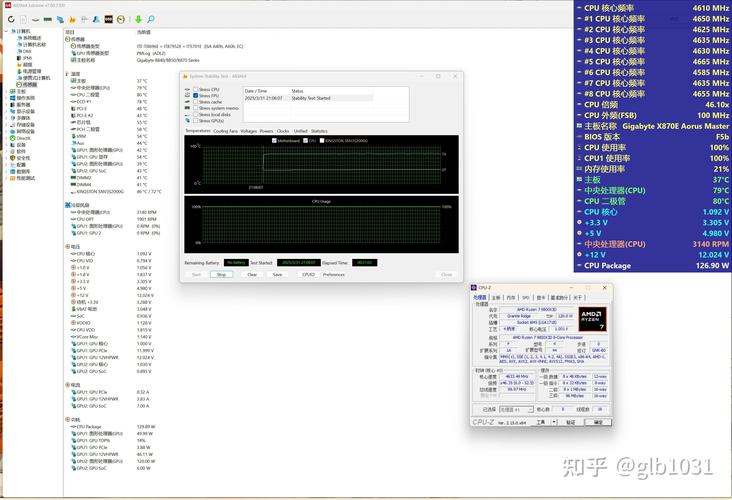Open the SPD tab in CPU-Z
This screenshot has width=732, height=500.
click(x=526, y=297)
